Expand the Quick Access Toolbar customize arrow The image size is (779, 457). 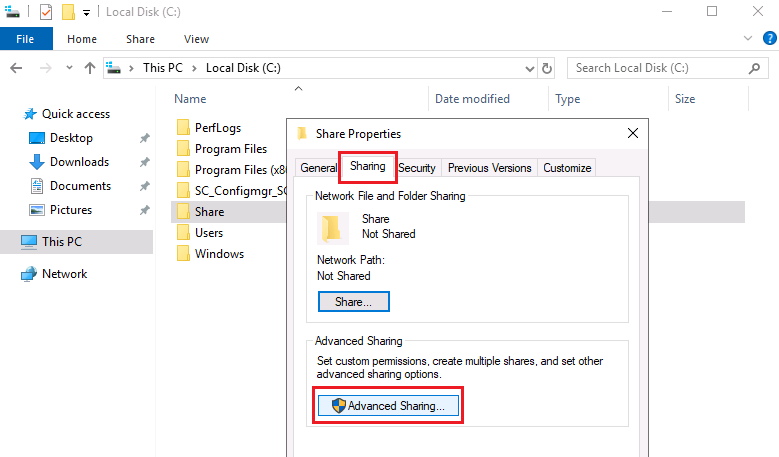click(86, 13)
